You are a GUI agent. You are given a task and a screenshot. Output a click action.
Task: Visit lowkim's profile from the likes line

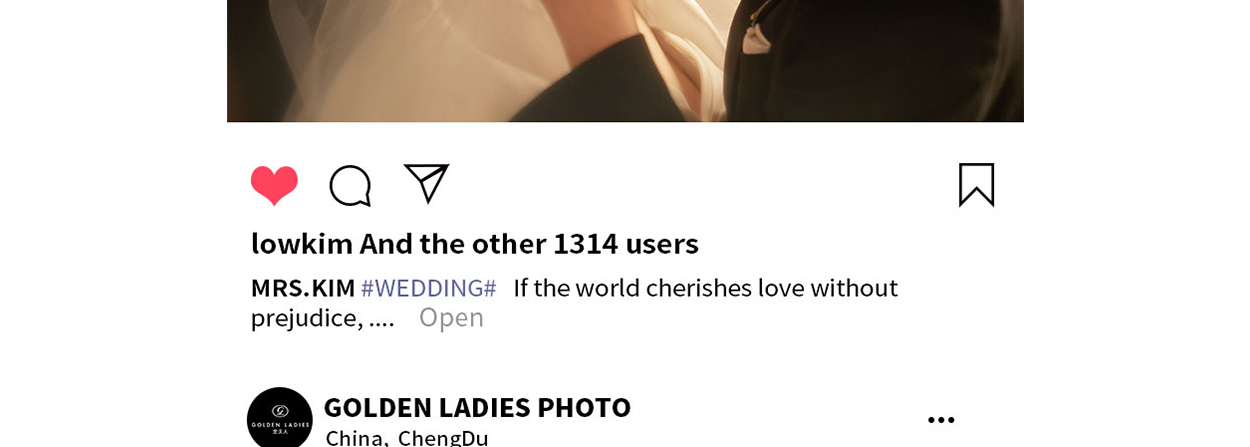pos(302,243)
